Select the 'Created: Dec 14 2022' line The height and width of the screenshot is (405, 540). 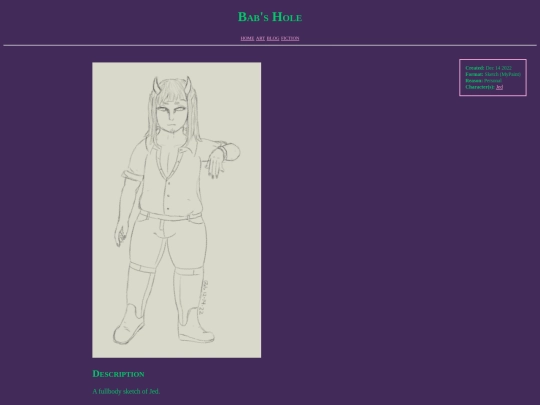tap(488, 68)
